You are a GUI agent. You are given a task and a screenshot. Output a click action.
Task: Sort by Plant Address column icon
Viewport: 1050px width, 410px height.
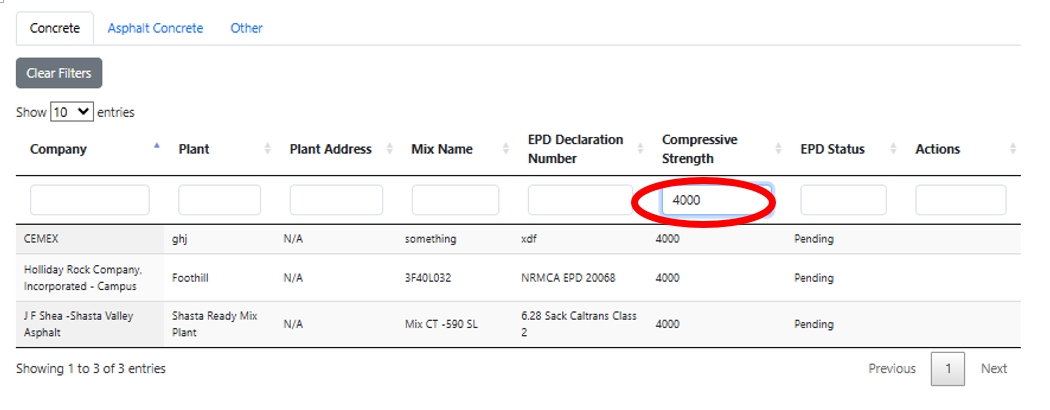click(389, 149)
